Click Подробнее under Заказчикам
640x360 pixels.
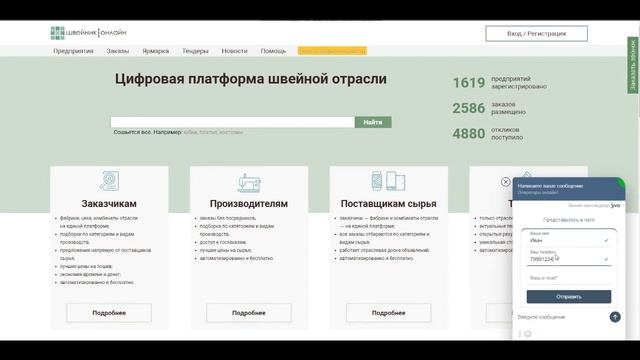109,313
